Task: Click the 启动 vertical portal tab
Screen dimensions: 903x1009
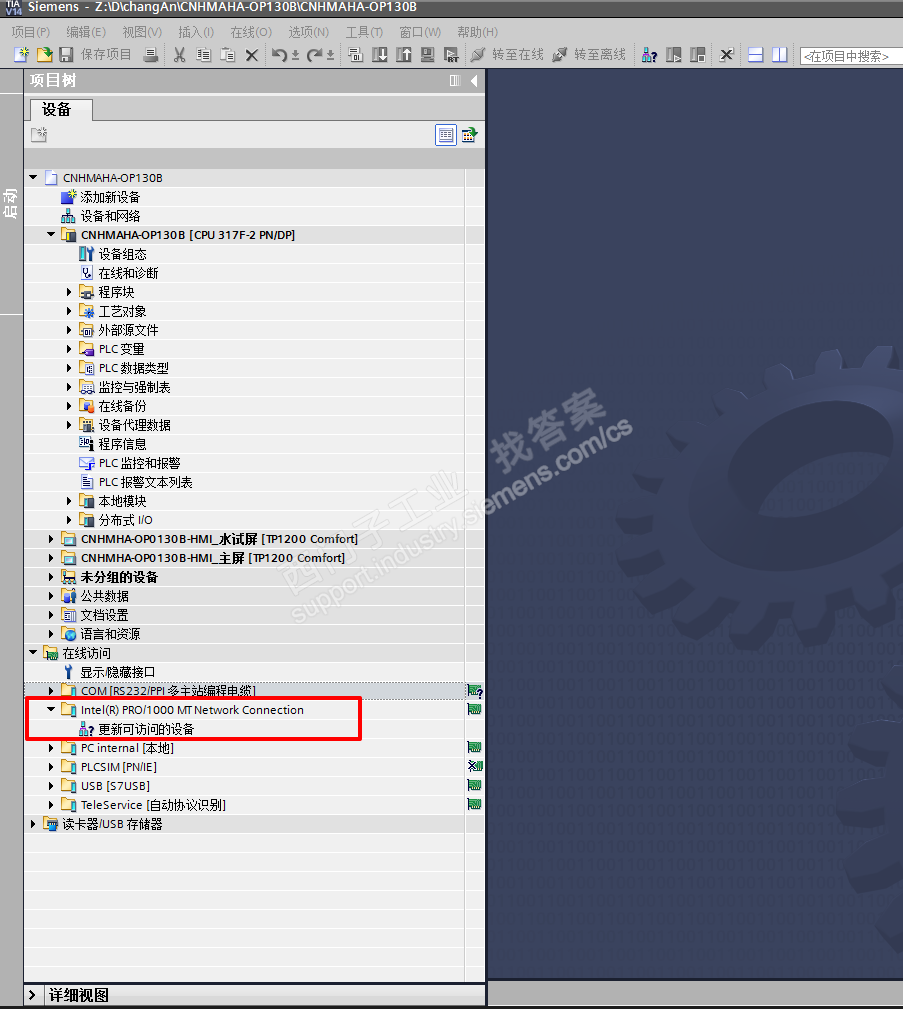Action: click(x=10, y=203)
